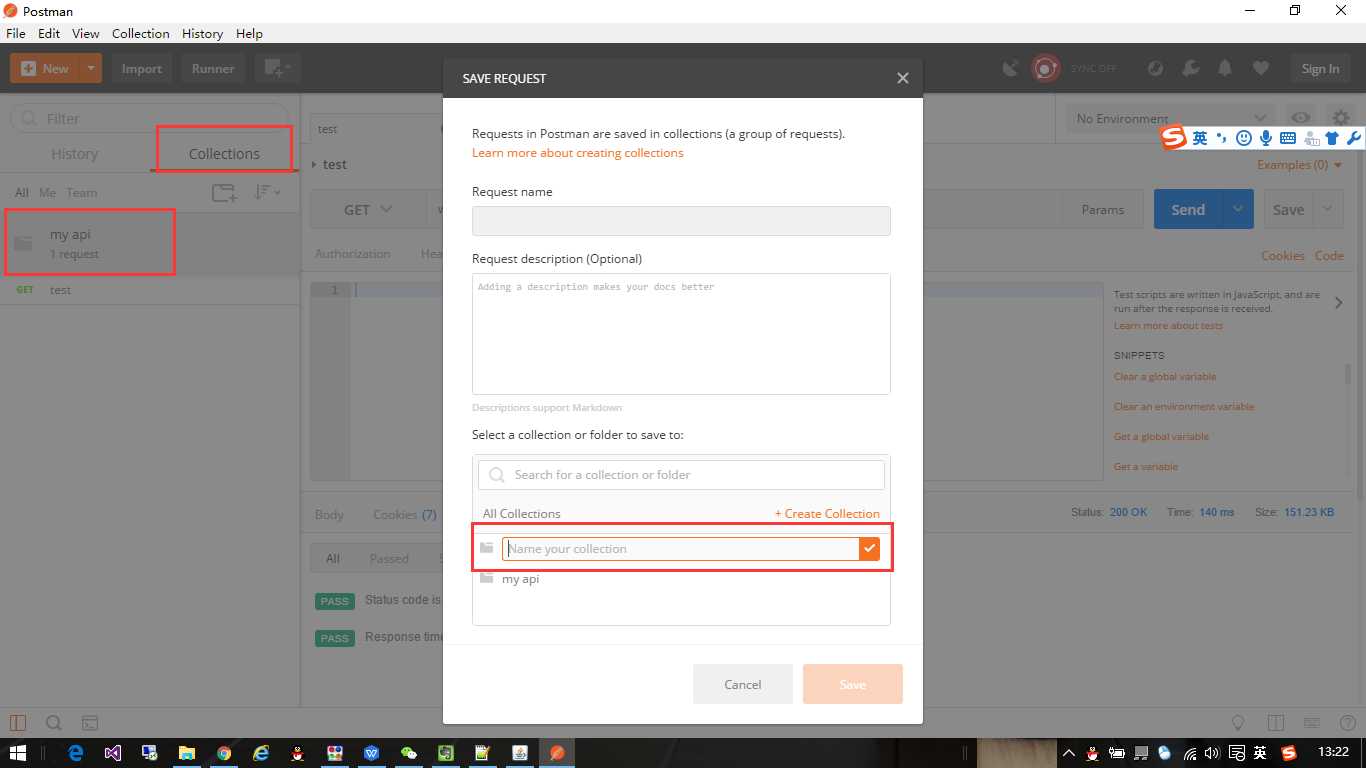Open the soft keyboard icon on IME bar
1366x768 pixels.
pyautogui.click(x=1288, y=138)
